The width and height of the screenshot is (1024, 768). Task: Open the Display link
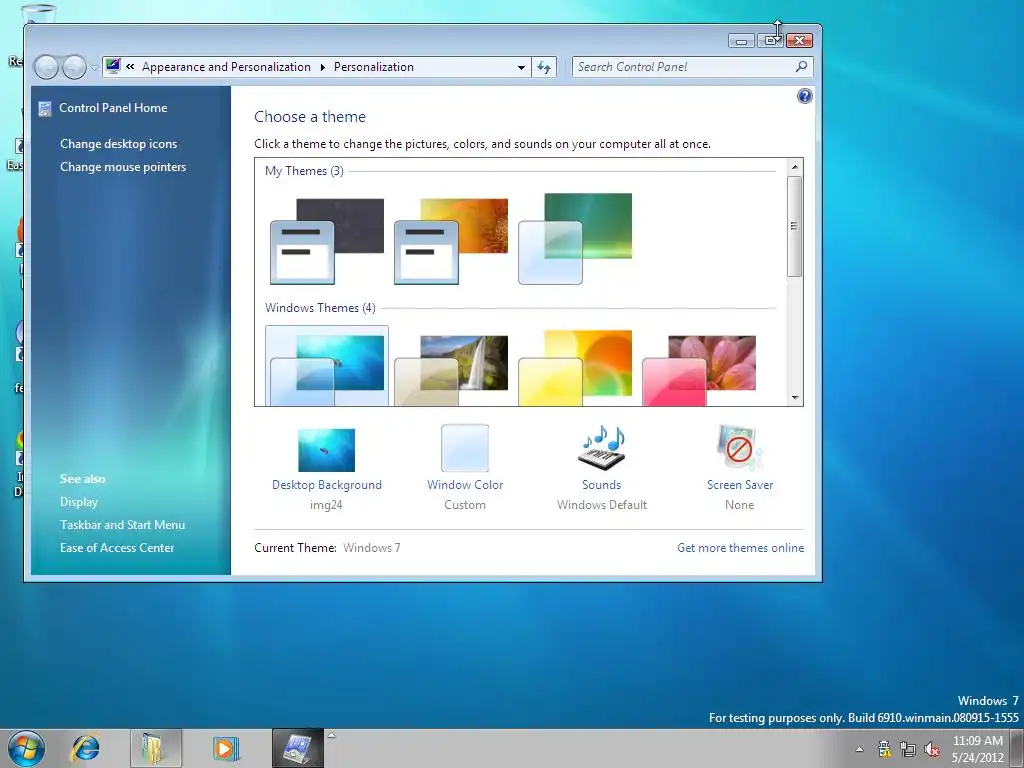(79, 502)
